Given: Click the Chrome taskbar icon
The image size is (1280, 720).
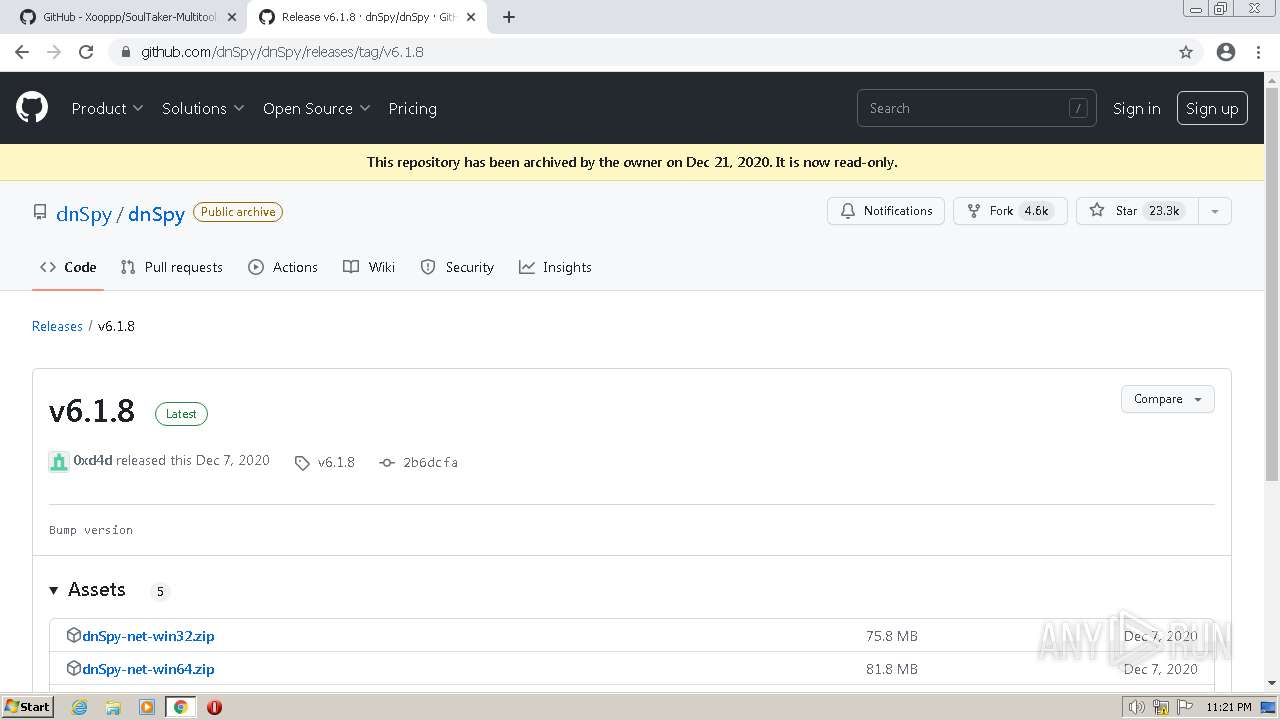Looking at the screenshot, I should 181,707.
